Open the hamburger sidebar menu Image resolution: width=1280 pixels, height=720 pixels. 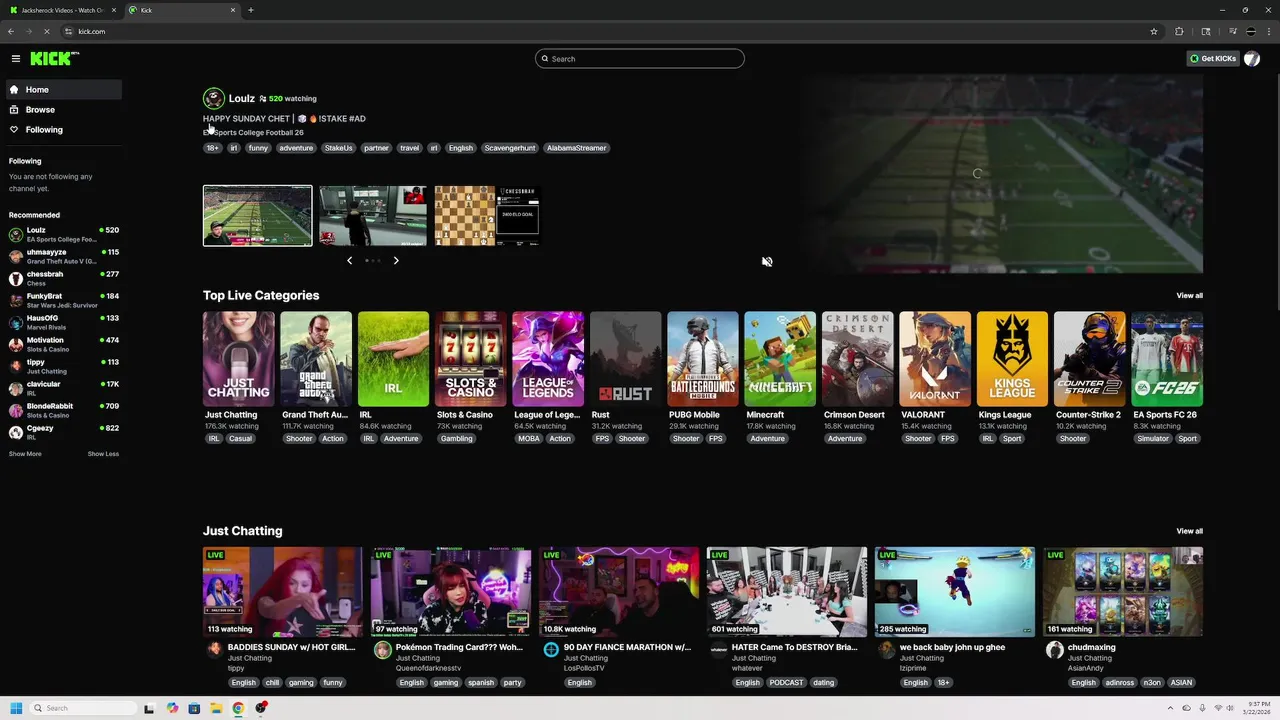[15, 59]
